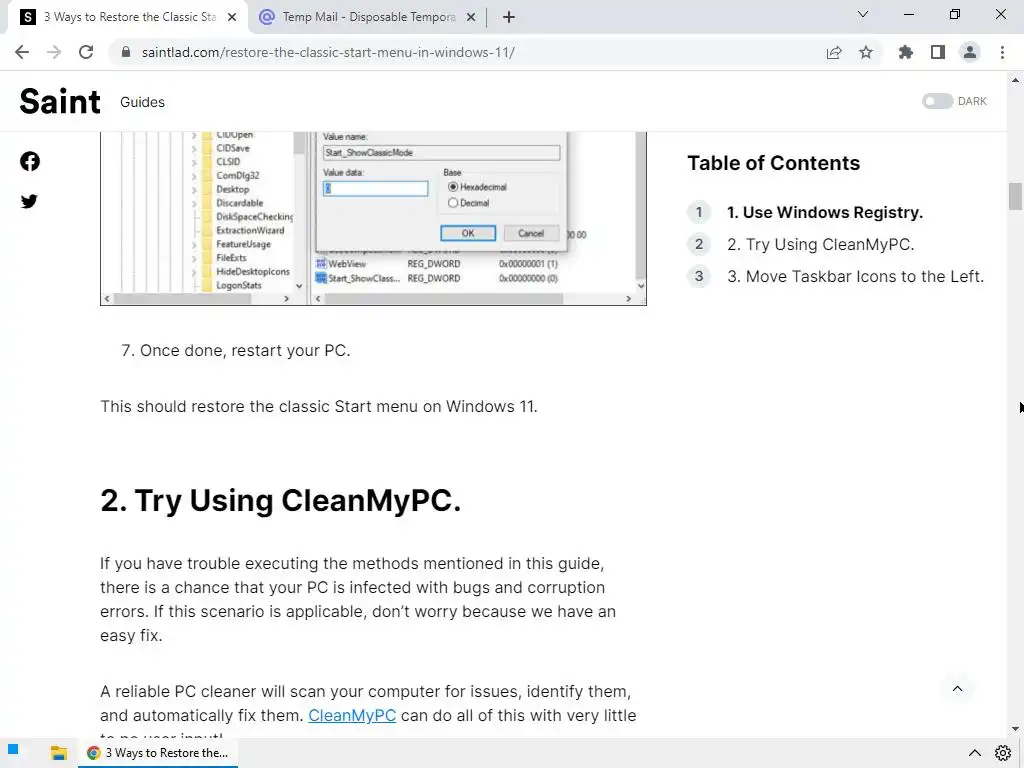Click the Chrome taskbar window button
The image size is (1024, 768).
pos(158,753)
